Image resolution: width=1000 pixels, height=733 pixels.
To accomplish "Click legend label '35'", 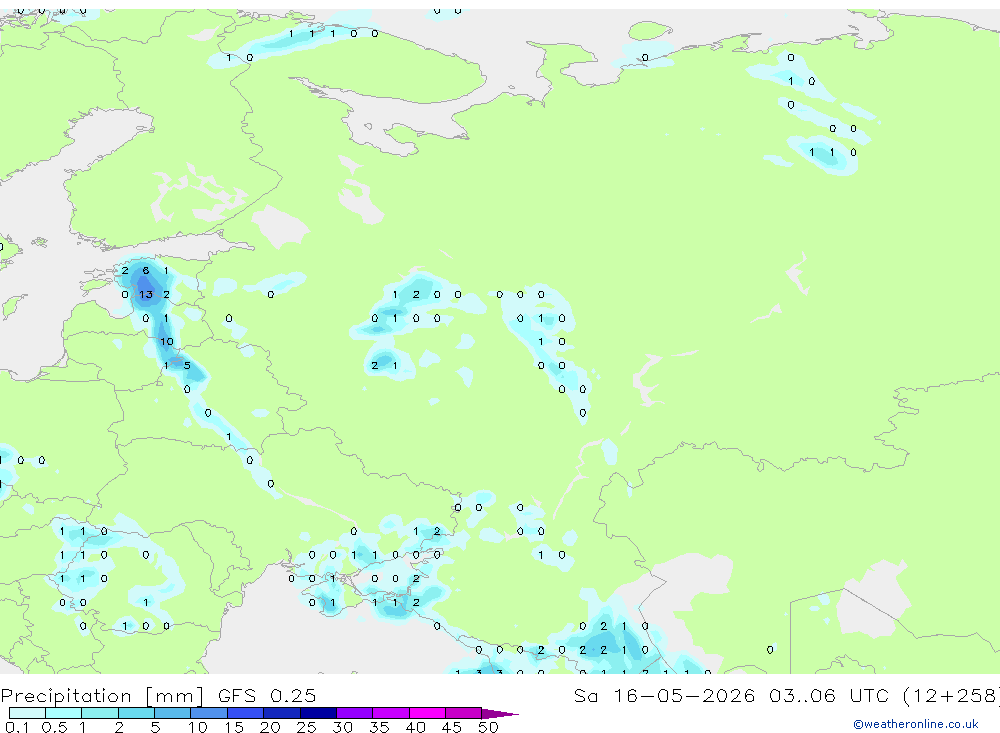I will pyautogui.click(x=379, y=727).
